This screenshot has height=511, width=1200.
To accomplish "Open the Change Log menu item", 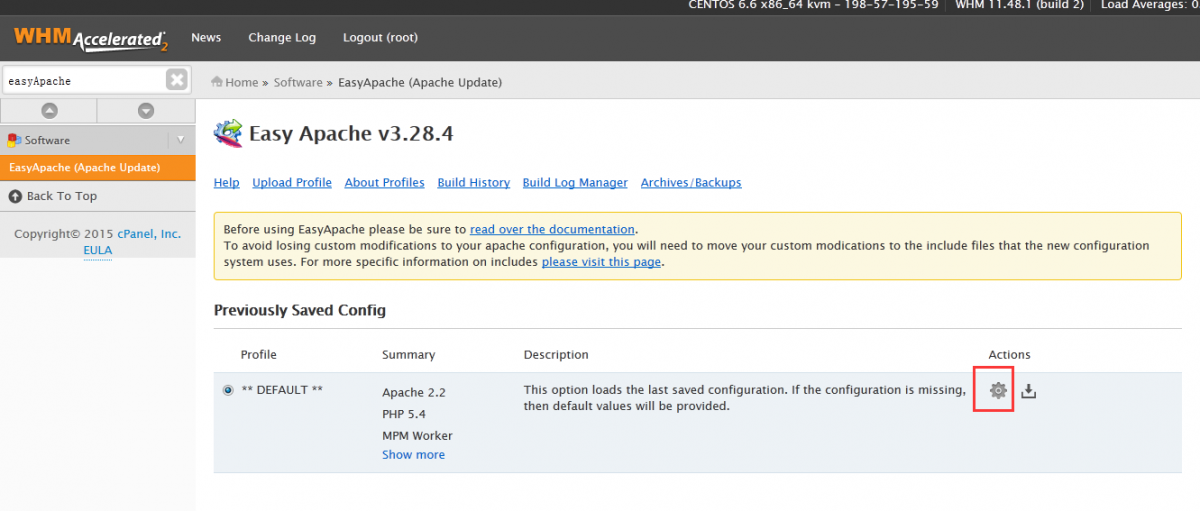I will pyautogui.click(x=282, y=38).
